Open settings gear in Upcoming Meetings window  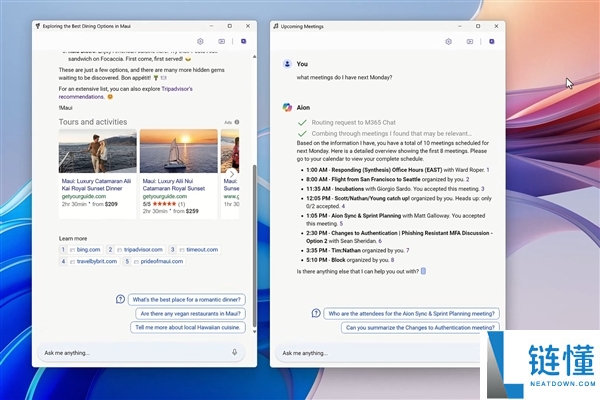[448, 41]
